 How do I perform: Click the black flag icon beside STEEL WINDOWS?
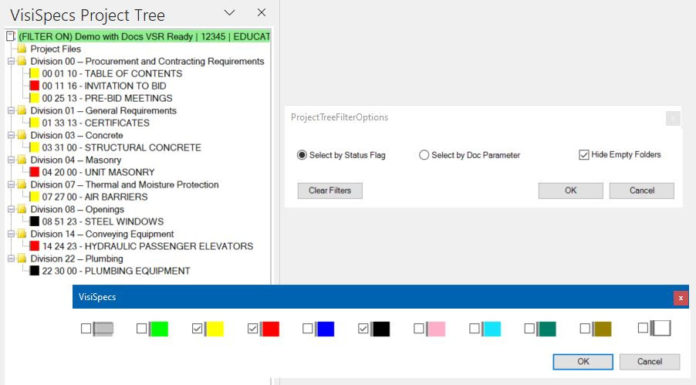(x=34, y=221)
